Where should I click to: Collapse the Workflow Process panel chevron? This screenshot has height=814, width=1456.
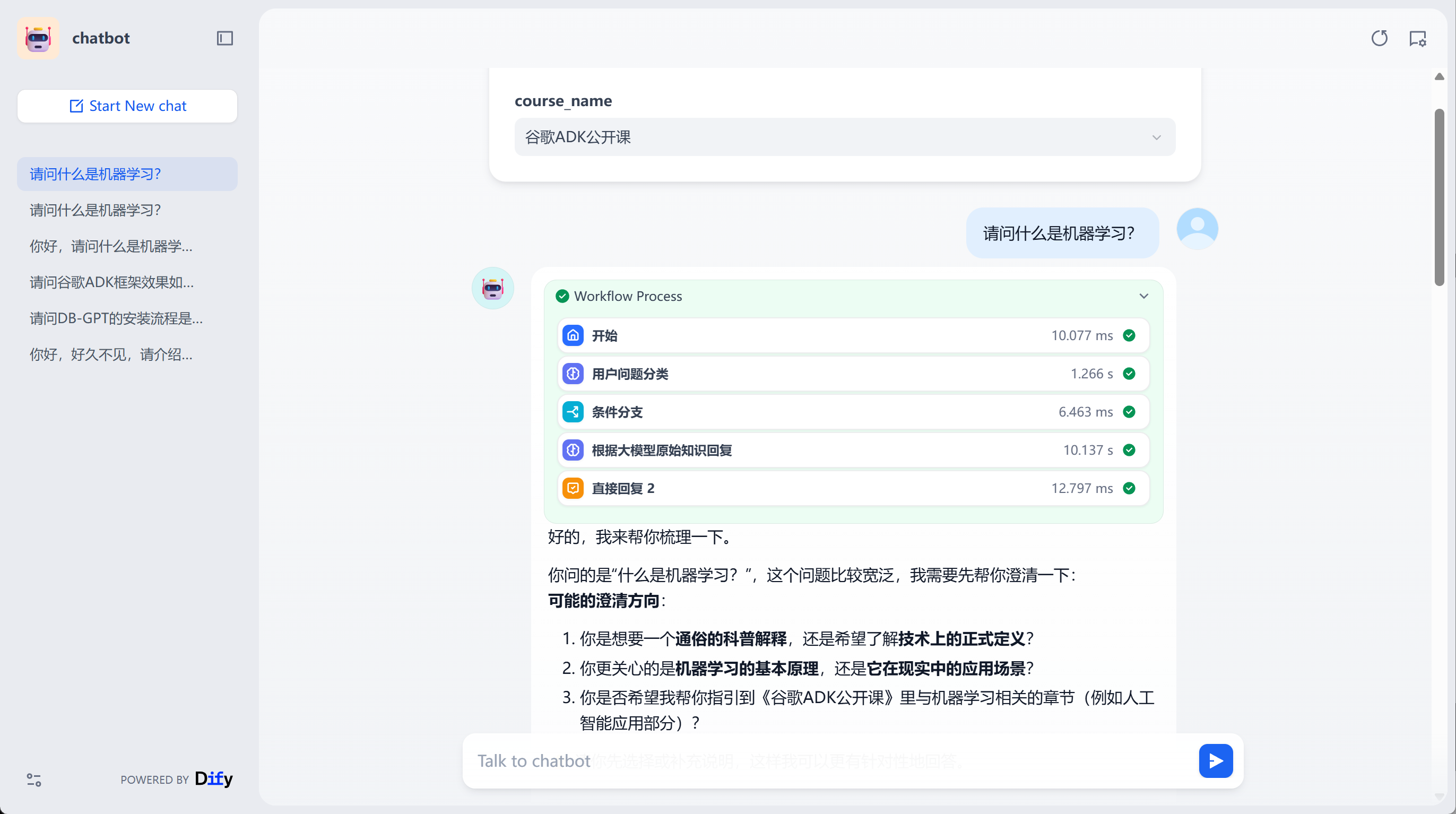1143,296
